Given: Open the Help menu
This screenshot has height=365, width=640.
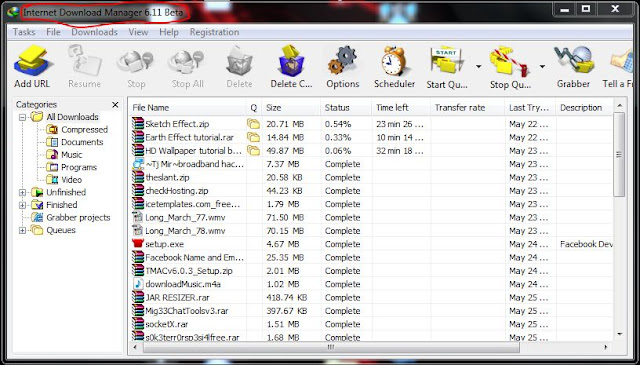Looking at the screenshot, I should [169, 32].
